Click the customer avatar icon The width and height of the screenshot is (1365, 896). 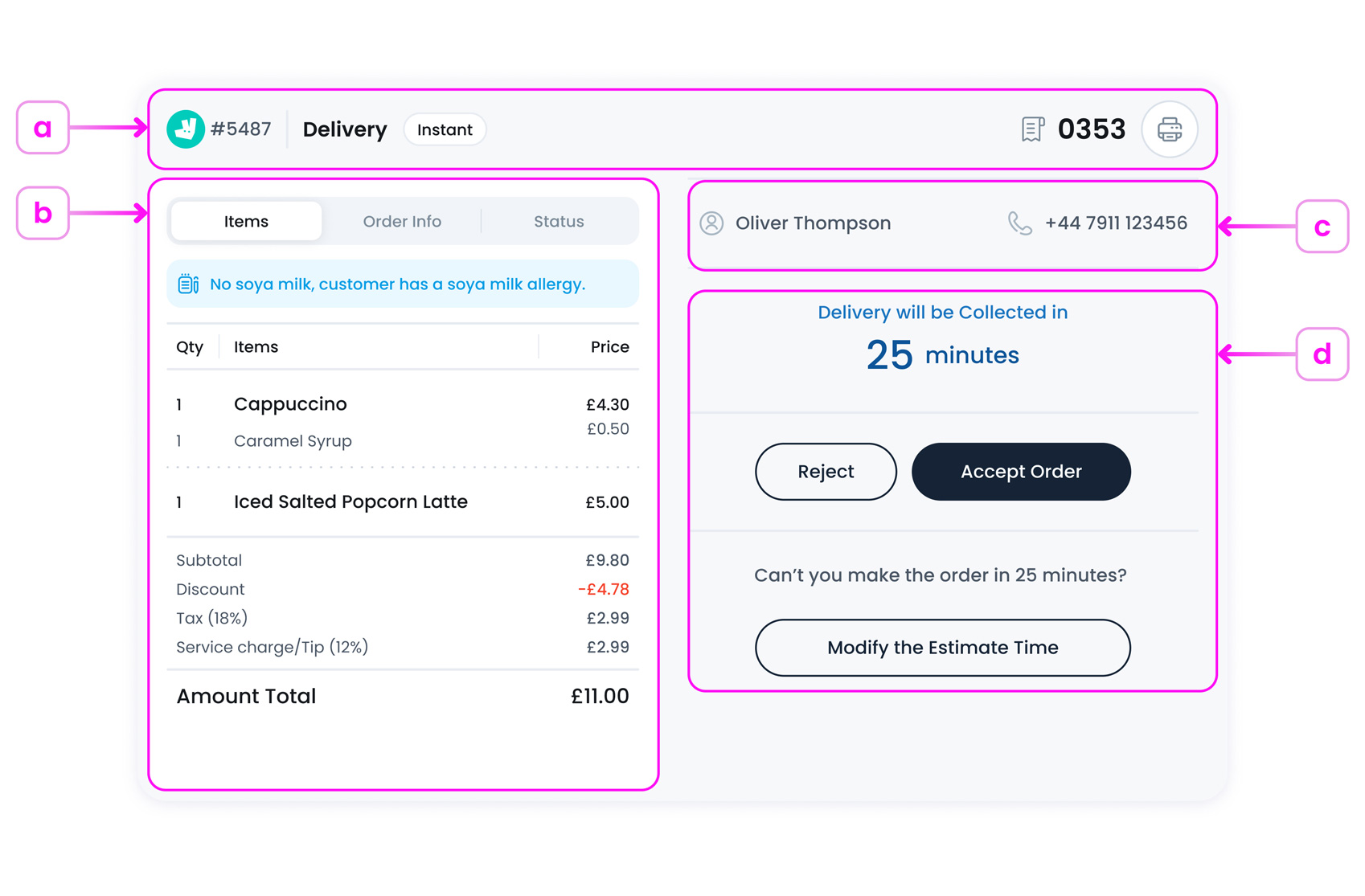coord(711,223)
